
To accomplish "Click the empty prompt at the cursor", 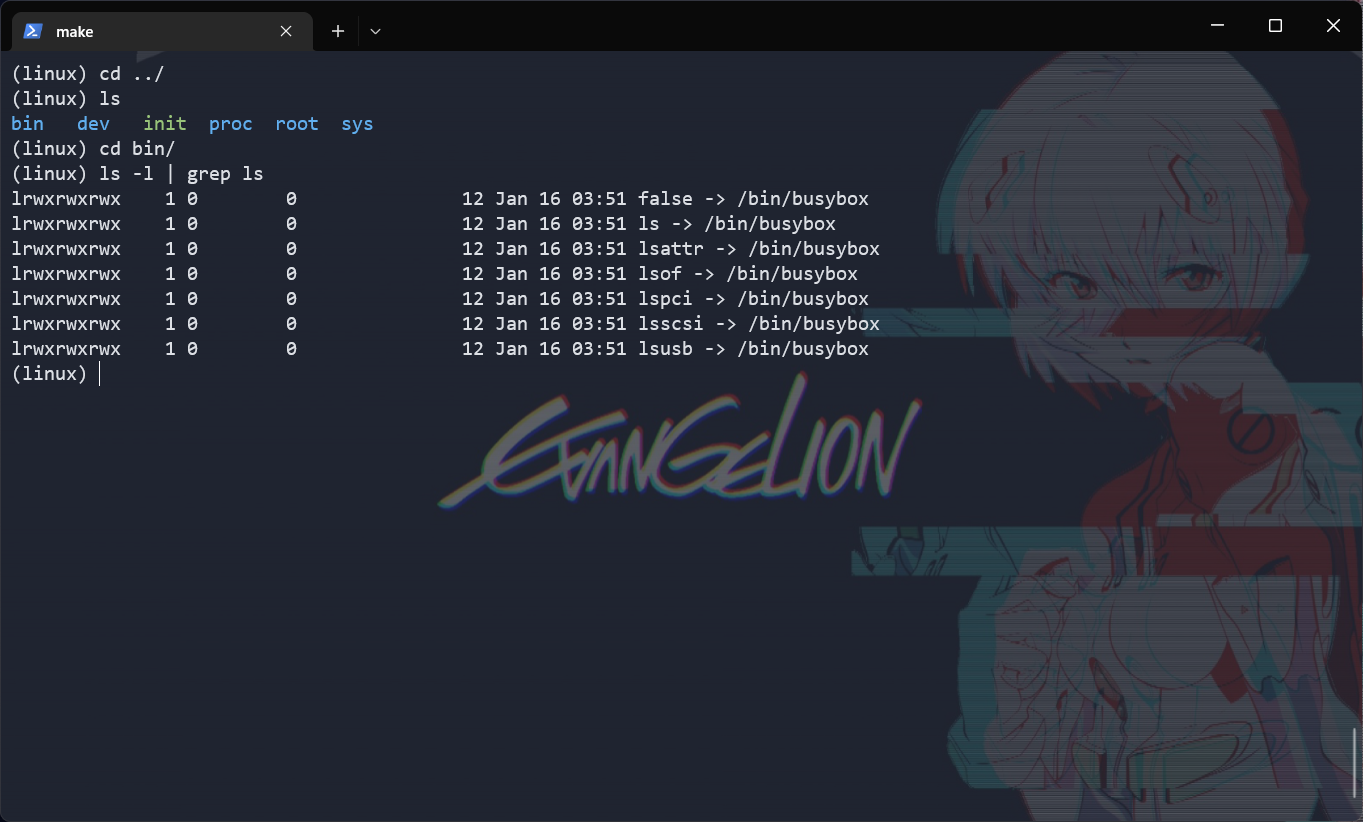I will [x=55, y=374].
